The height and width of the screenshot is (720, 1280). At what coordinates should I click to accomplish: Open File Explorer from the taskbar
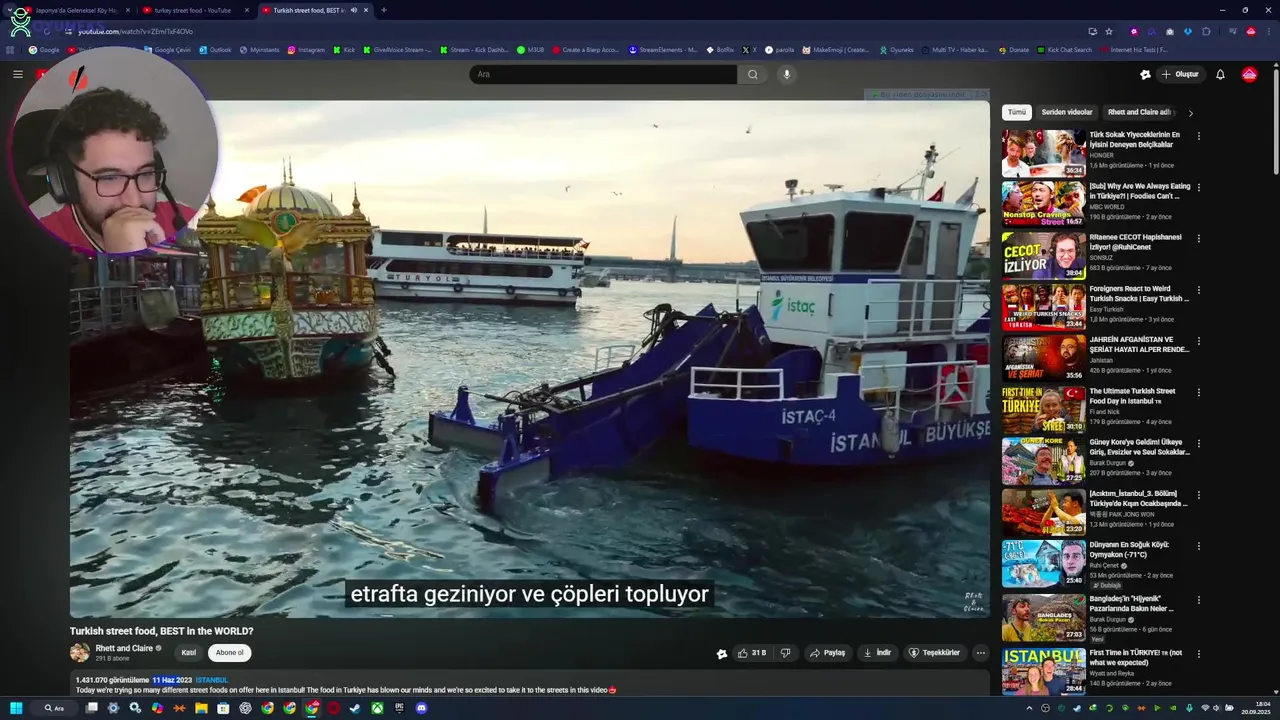201,708
